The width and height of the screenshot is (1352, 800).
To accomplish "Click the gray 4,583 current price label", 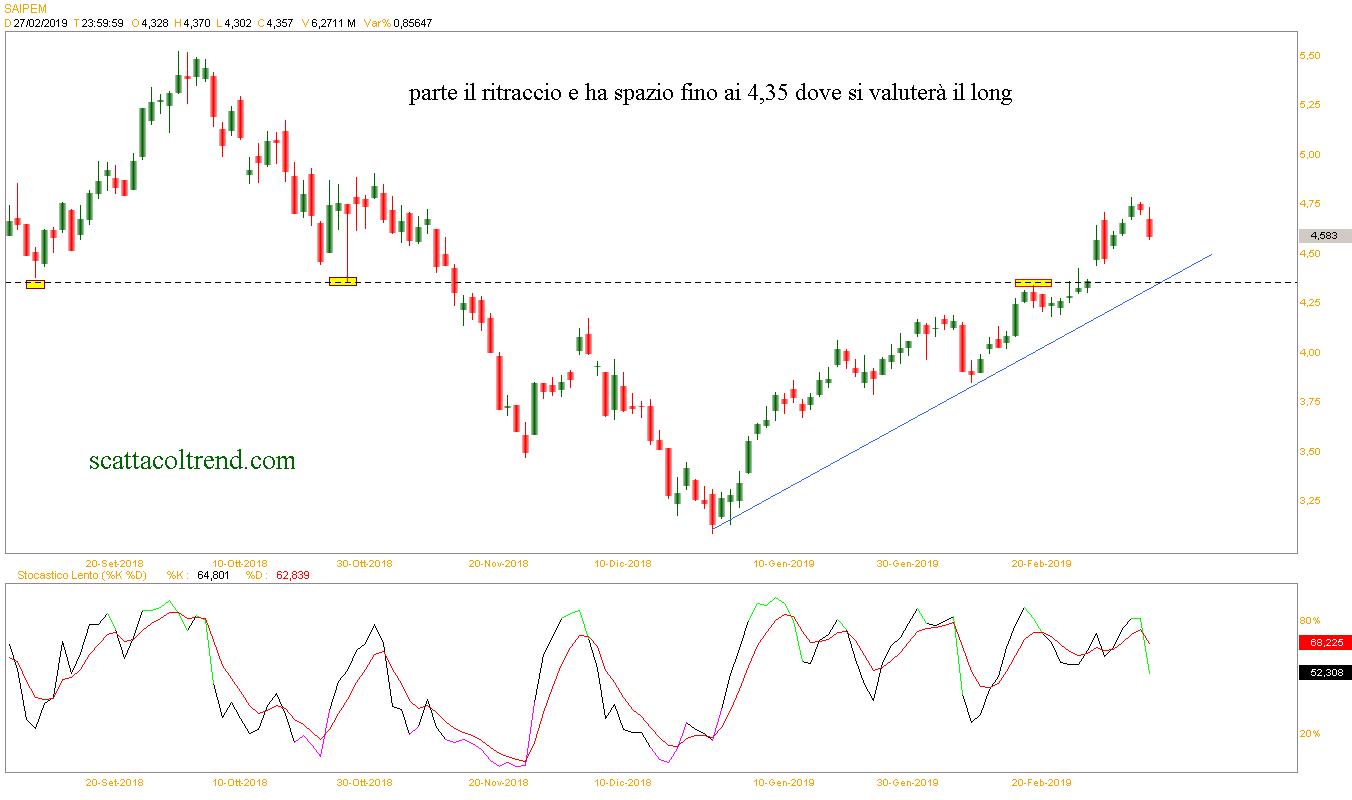I will pyautogui.click(x=1324, y=236).
